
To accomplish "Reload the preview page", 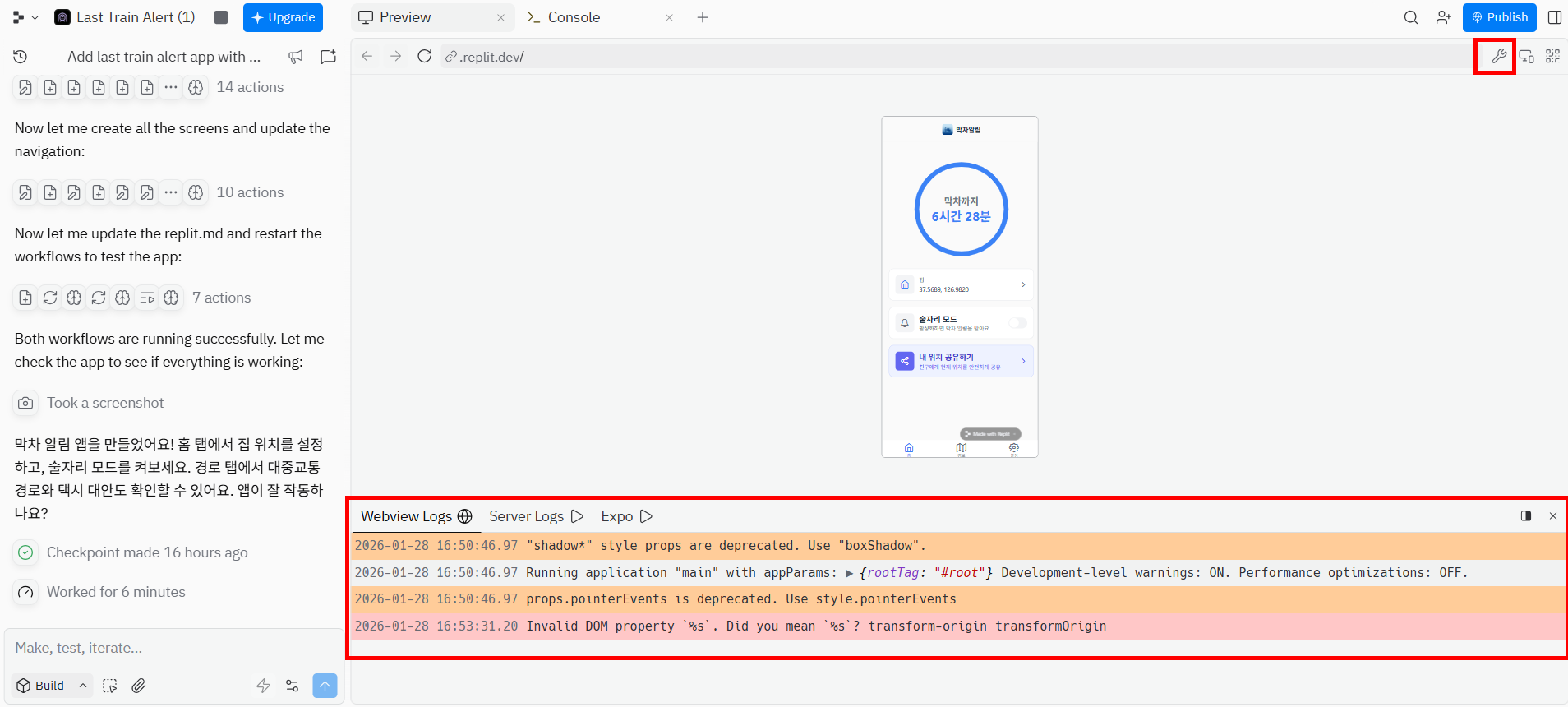I will 425,56.
